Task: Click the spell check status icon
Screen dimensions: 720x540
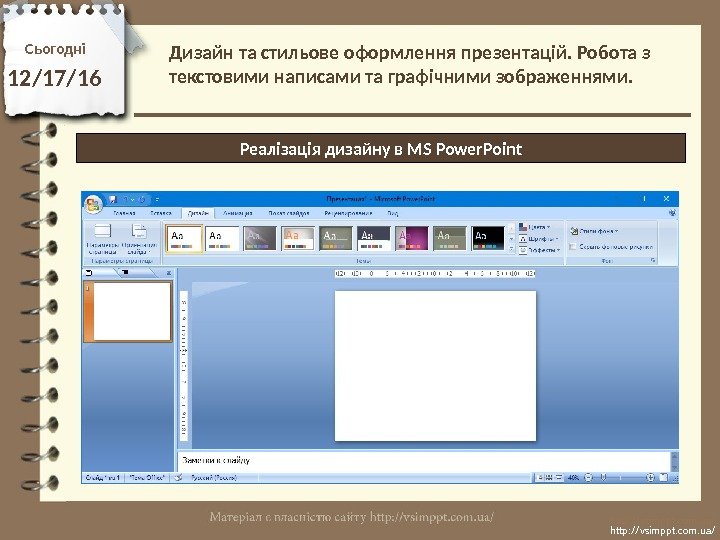Action: (x=178, y=478)
